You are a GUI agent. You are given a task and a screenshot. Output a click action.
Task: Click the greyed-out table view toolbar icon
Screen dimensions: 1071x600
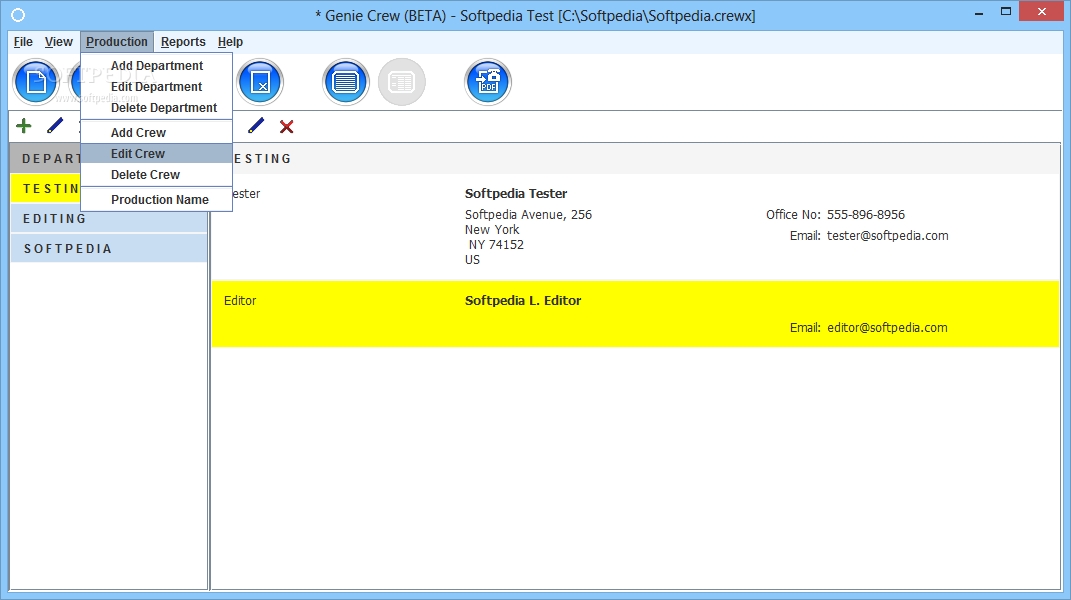(x=402, y=83)
